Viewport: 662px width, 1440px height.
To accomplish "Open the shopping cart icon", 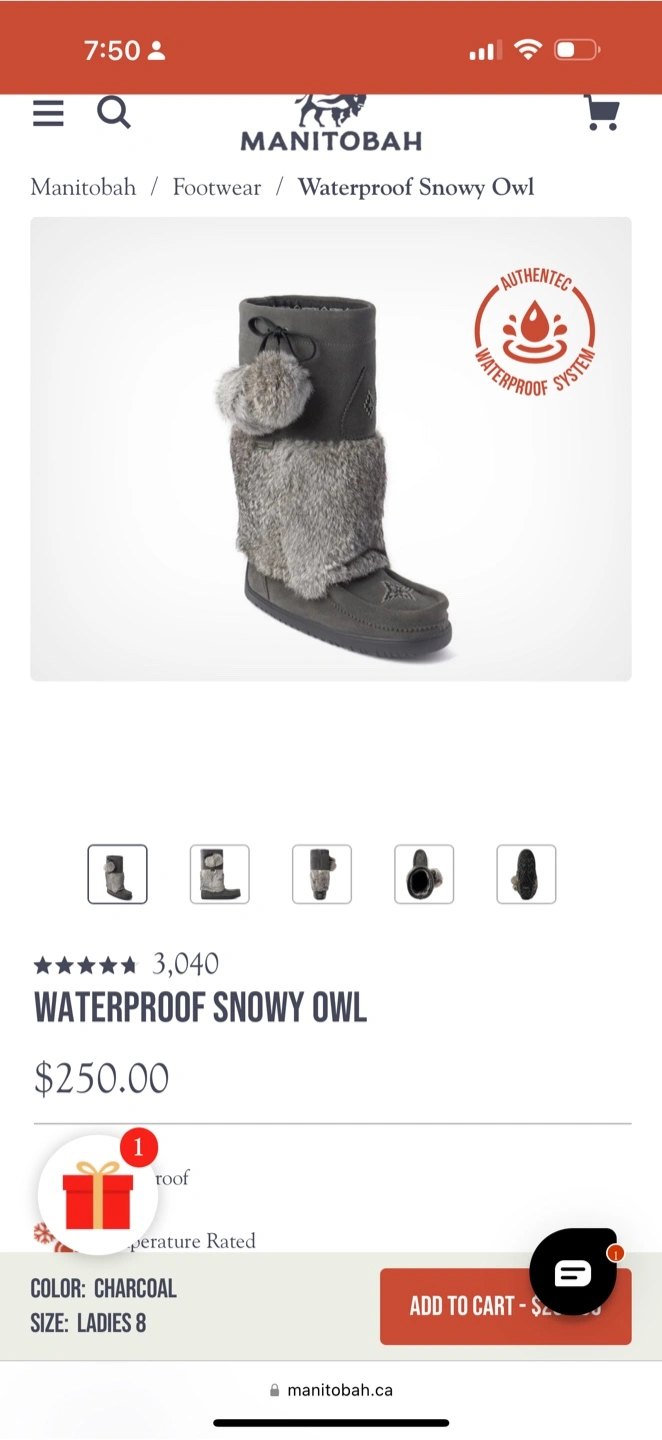I will click(602, 113).
